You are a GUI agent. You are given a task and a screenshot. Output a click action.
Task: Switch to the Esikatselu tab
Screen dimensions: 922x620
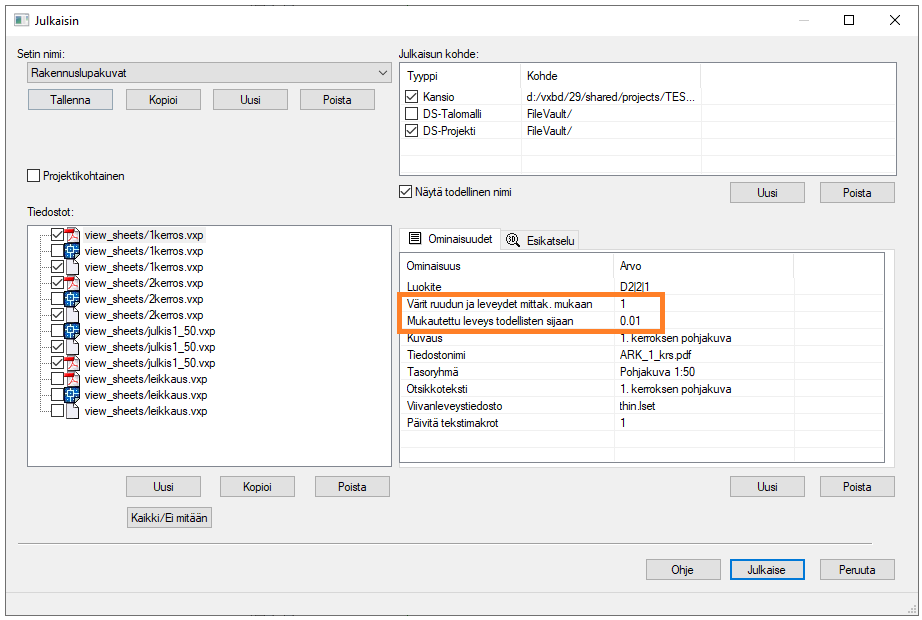coord(541,240)
